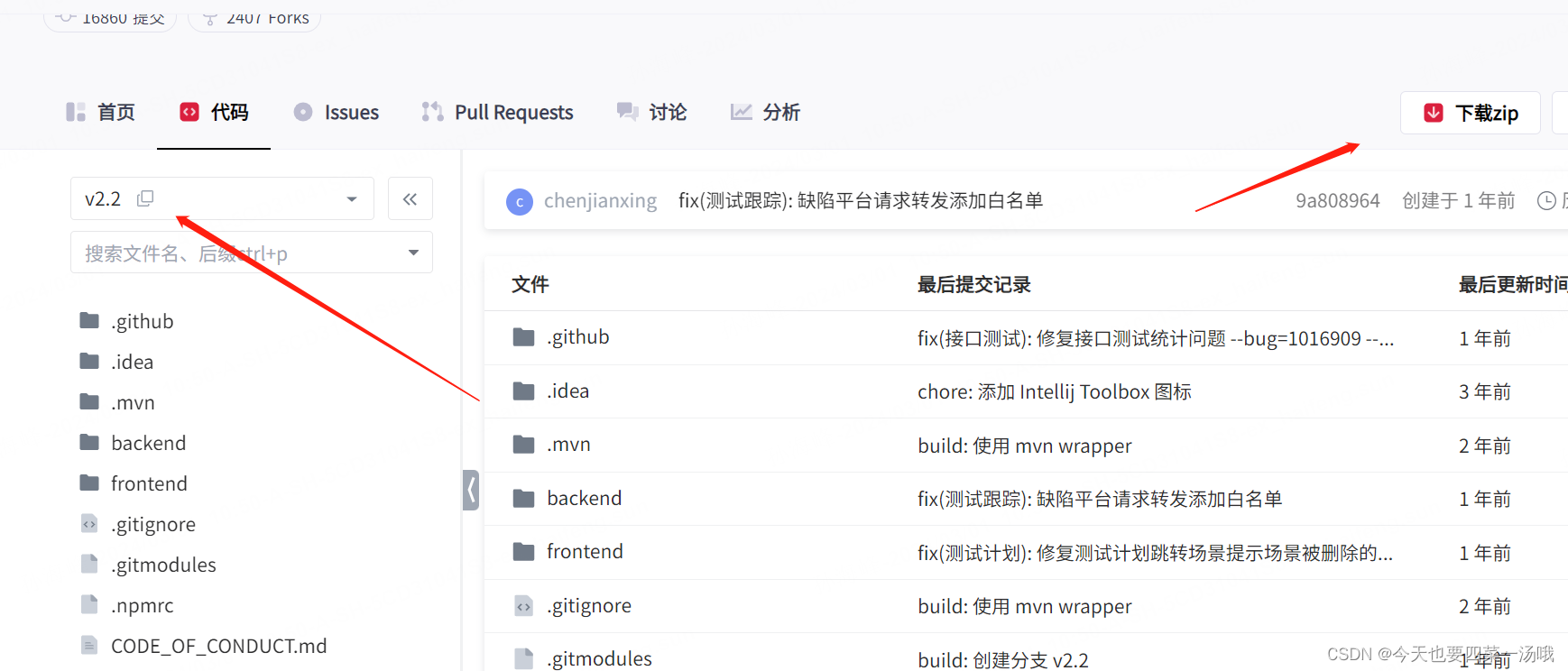Viewport: 1568px width, 671px height.
Task: Click the 首页 home icon
Action: (x=76, y=112)
